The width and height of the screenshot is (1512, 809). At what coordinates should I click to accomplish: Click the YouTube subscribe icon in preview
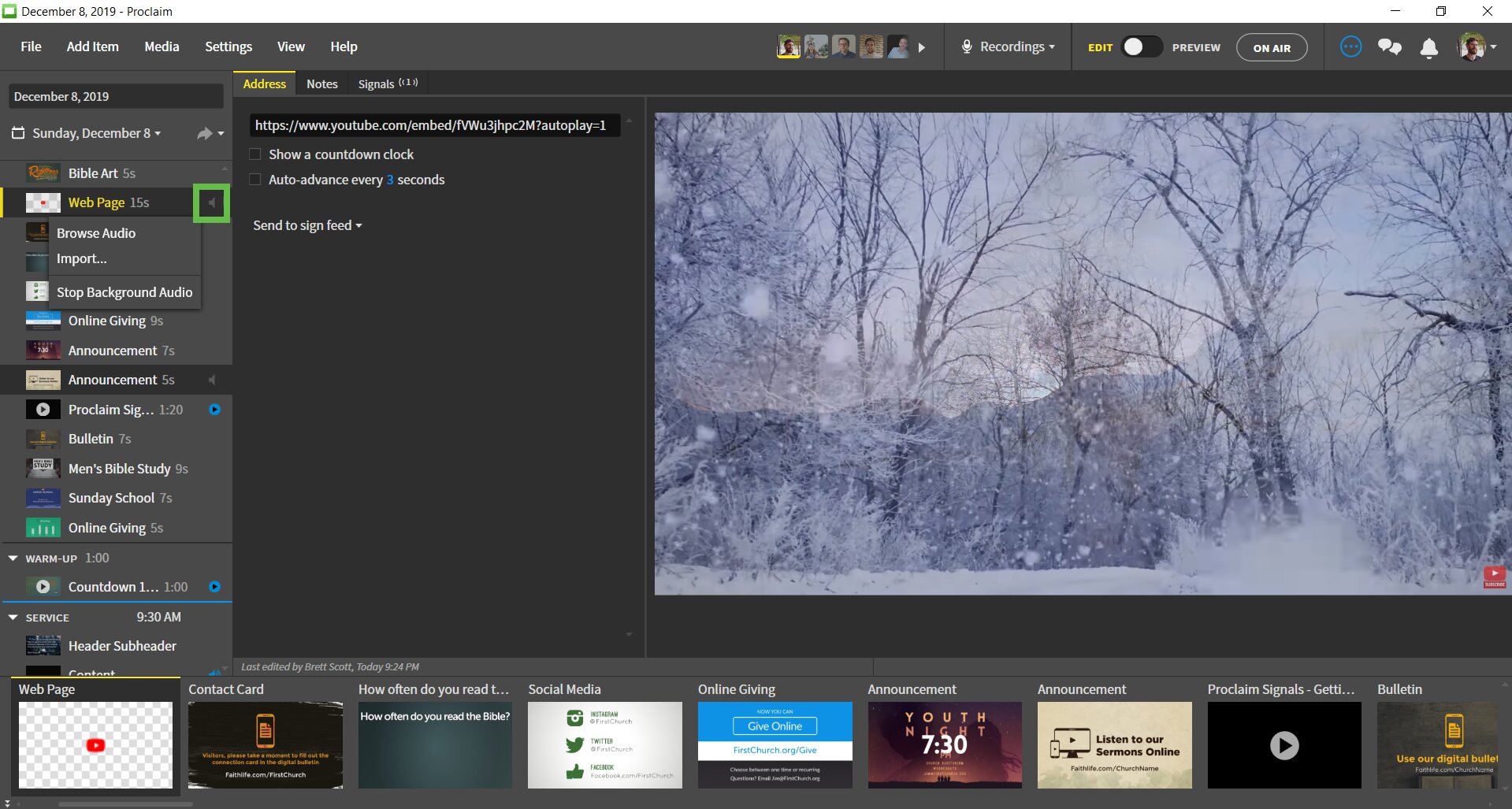pos(1494,577)
